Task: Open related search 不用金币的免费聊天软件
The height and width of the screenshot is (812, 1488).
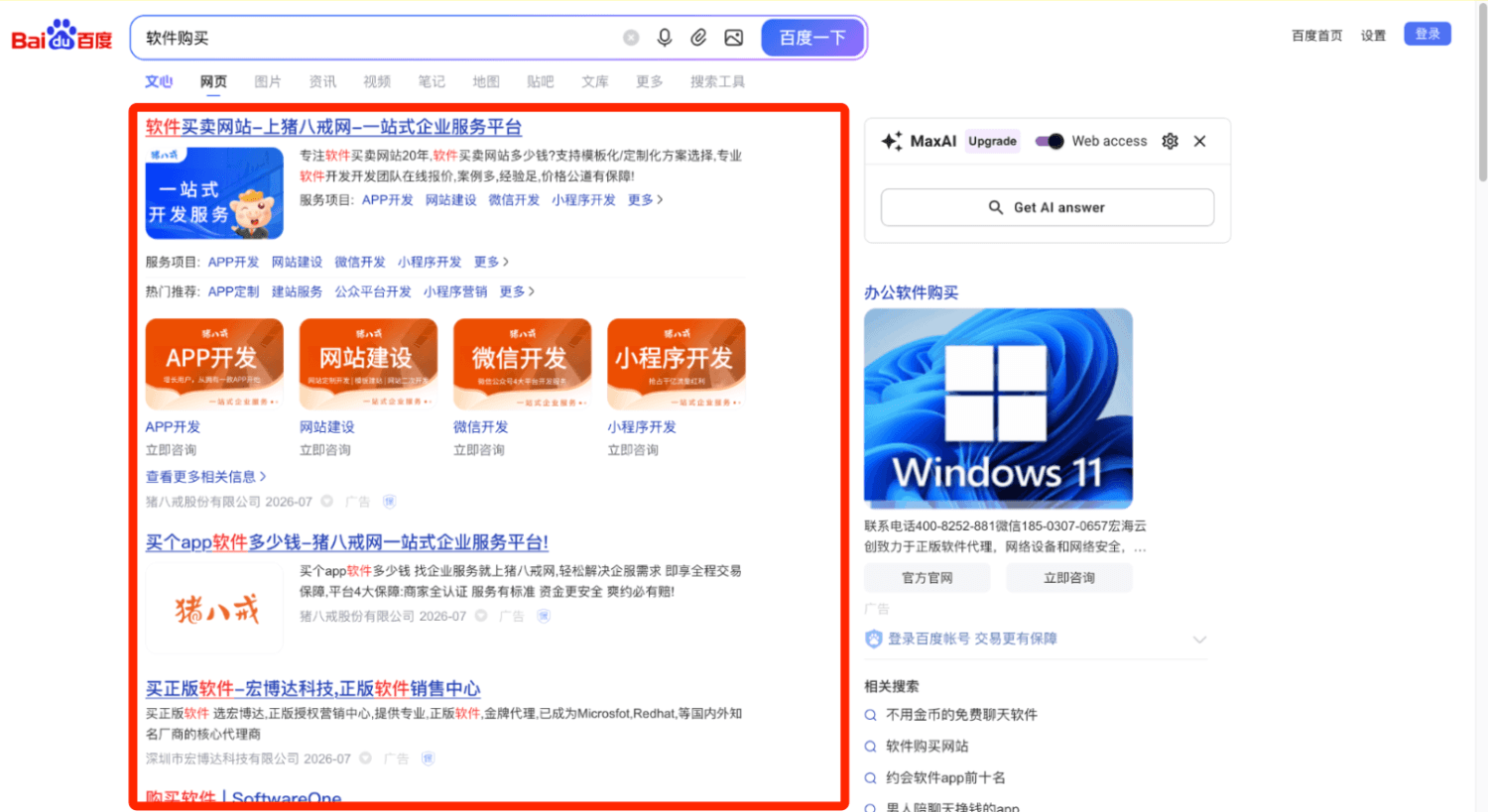Action: click(x=961, y=715)
